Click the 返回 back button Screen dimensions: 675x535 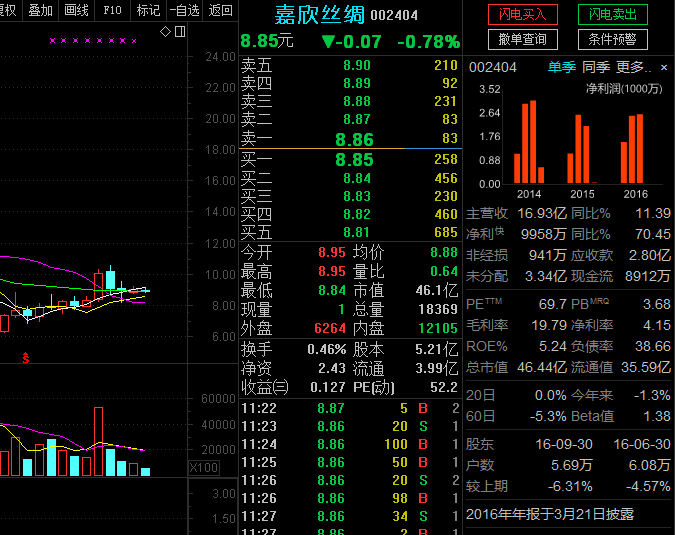pos(220,10)
